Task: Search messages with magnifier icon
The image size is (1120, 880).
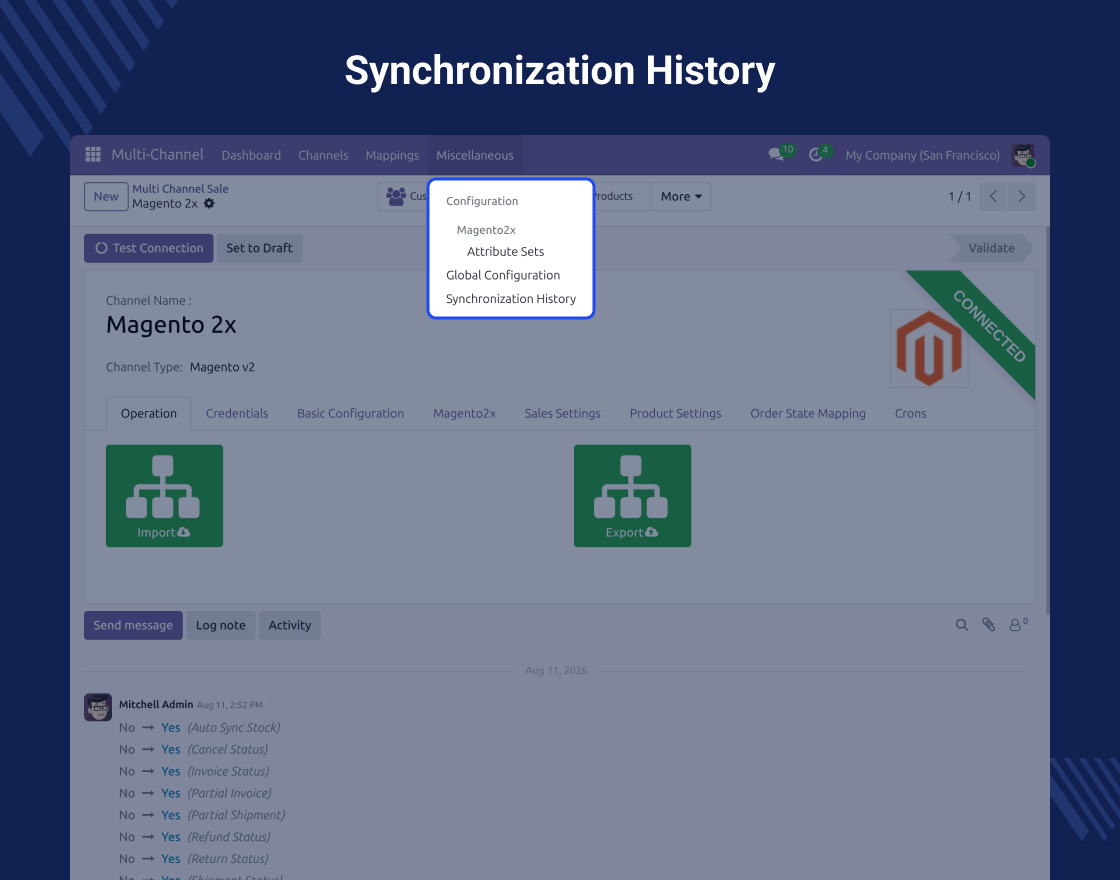Action: coord(962,625)
